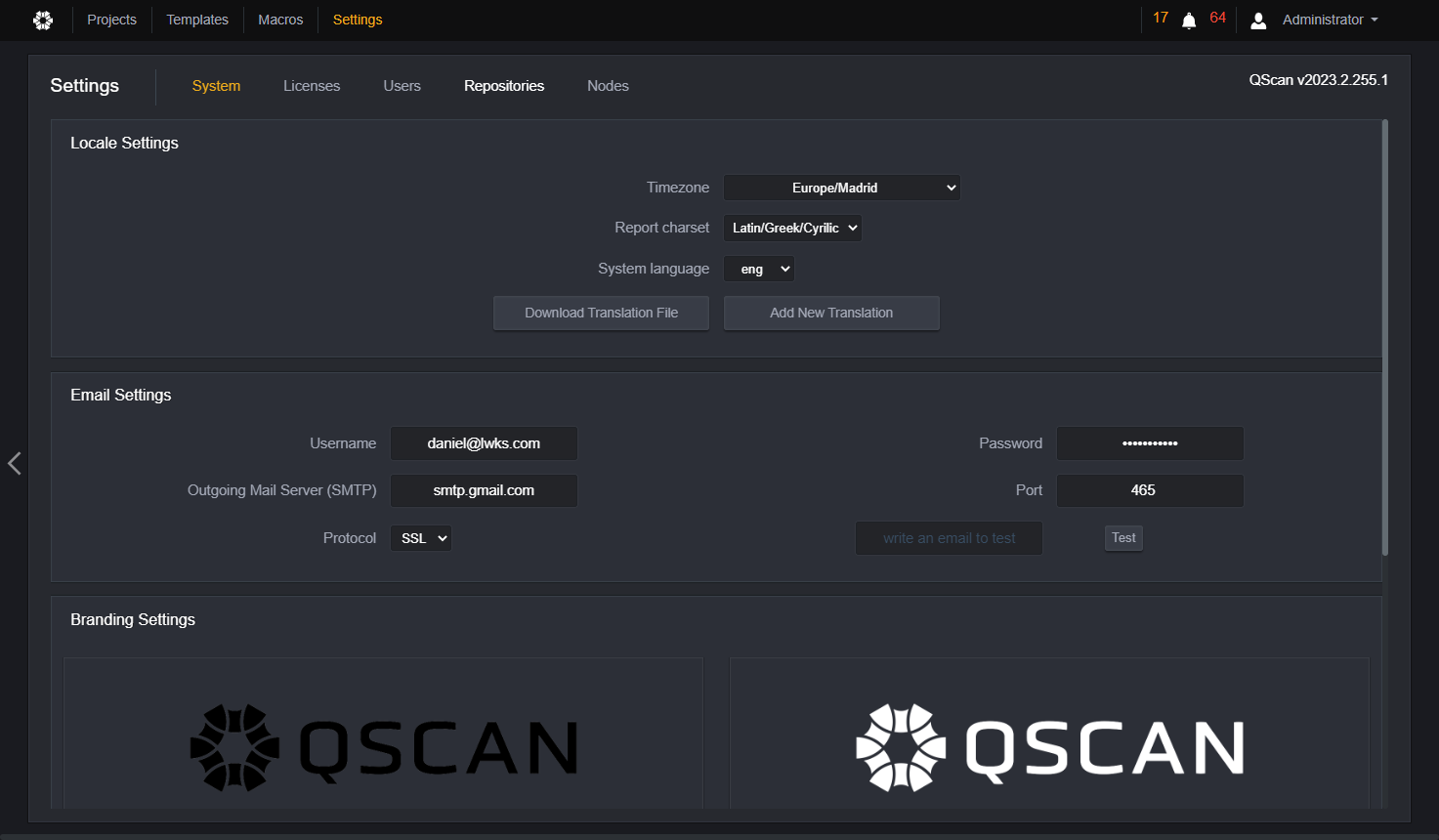Open the Templates menu
This screenshot has height=840, width=1439.
click(x=197, y=20)
